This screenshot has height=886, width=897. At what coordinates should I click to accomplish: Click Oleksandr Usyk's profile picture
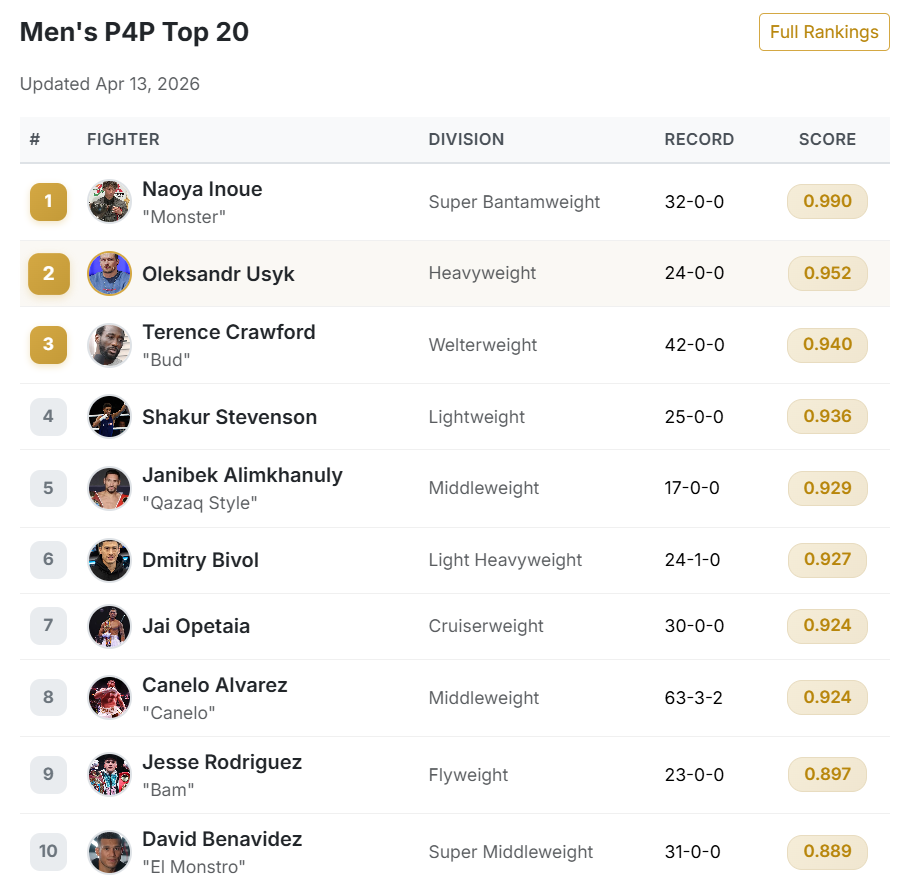click(109, 274)
